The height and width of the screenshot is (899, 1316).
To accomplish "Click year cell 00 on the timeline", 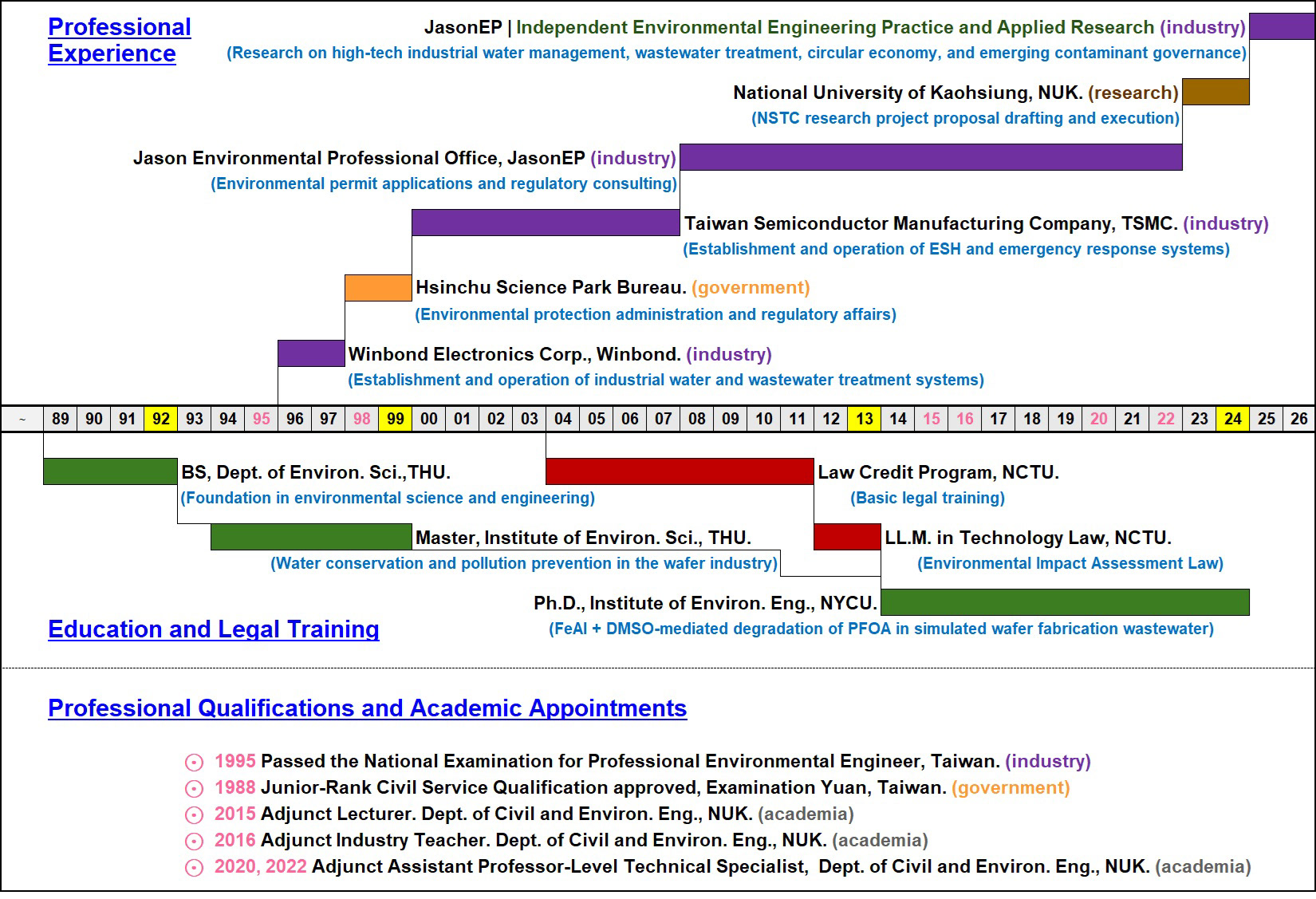I will point(429,419).
